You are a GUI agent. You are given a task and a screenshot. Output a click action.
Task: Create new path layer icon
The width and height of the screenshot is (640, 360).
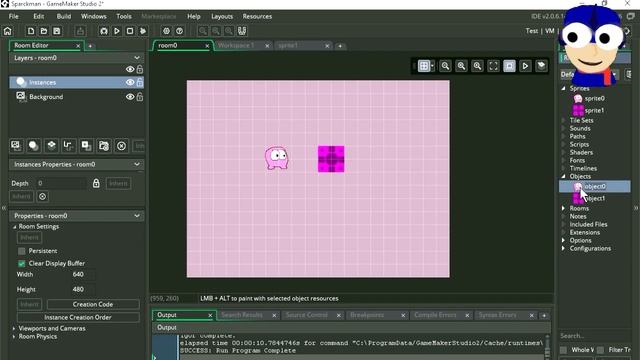pos(69,146)
